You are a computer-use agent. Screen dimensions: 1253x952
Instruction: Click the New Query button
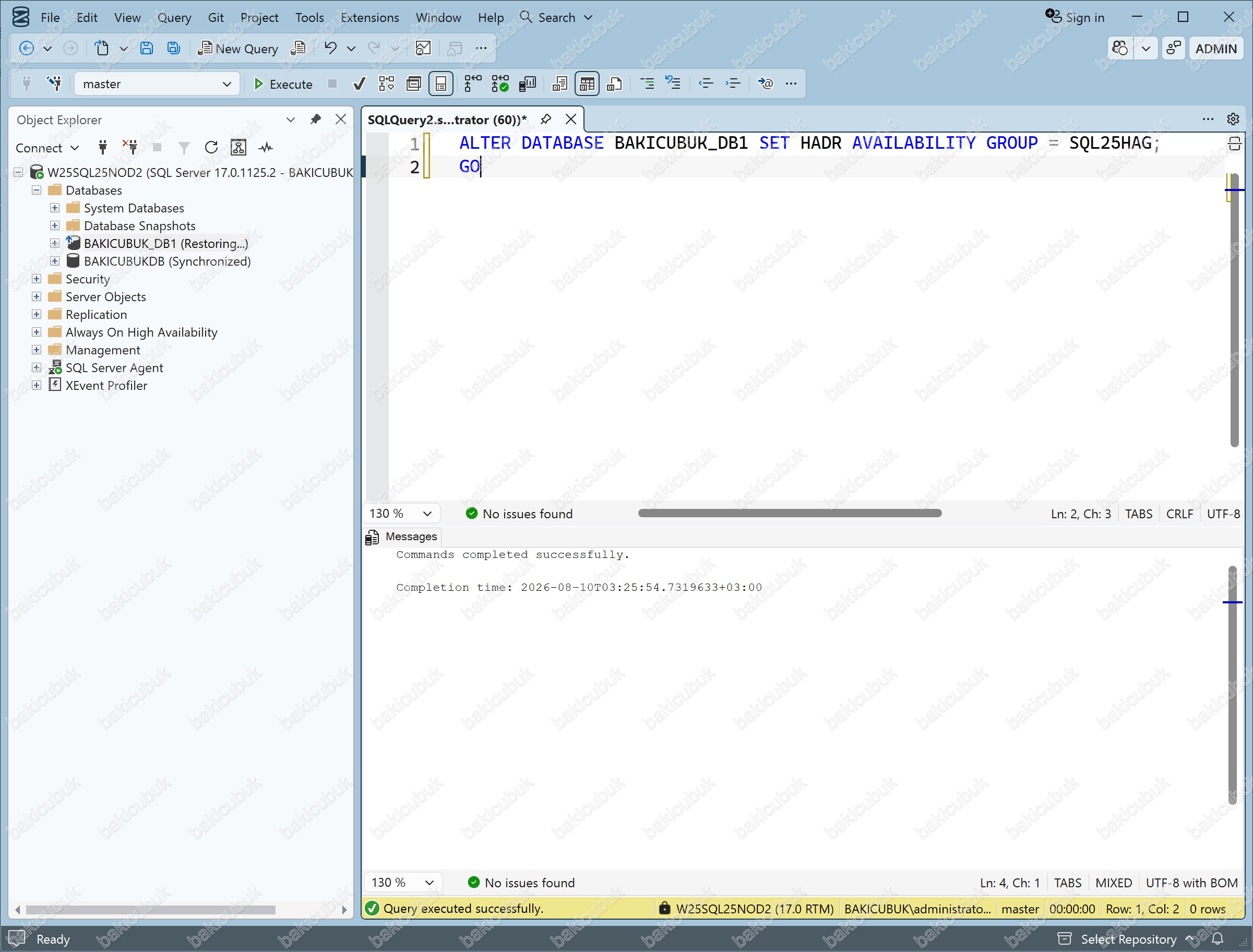click(238, 49)
